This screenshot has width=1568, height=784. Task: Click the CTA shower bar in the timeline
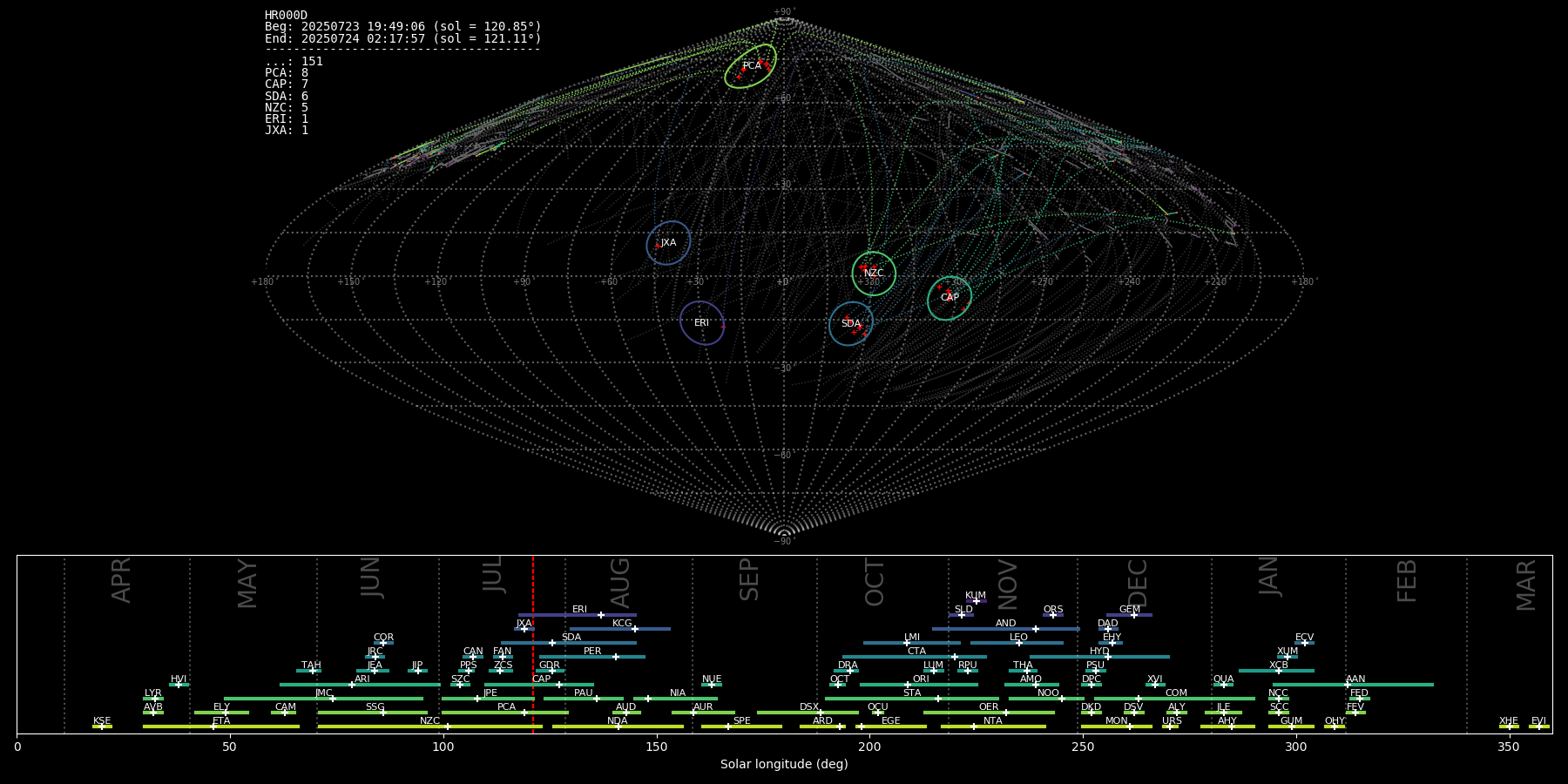pyautogui.click(x=915, y=657)
